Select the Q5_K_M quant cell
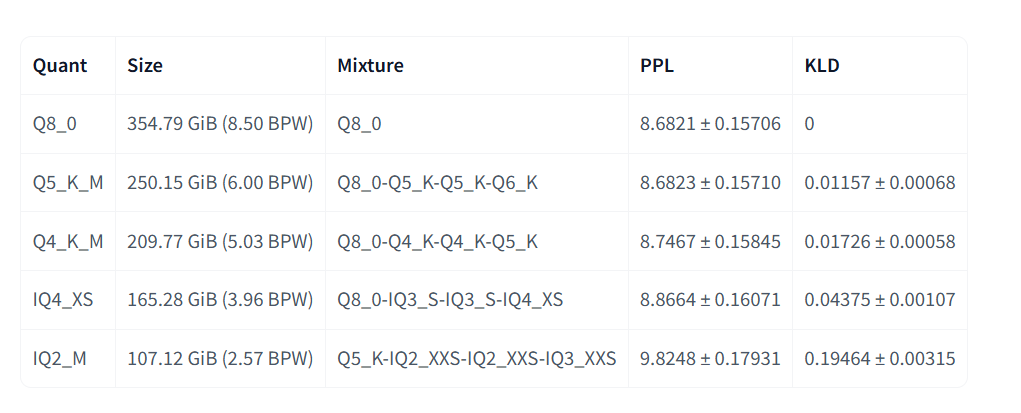Viewport: 1021px width, 413px height. point(68,183)
